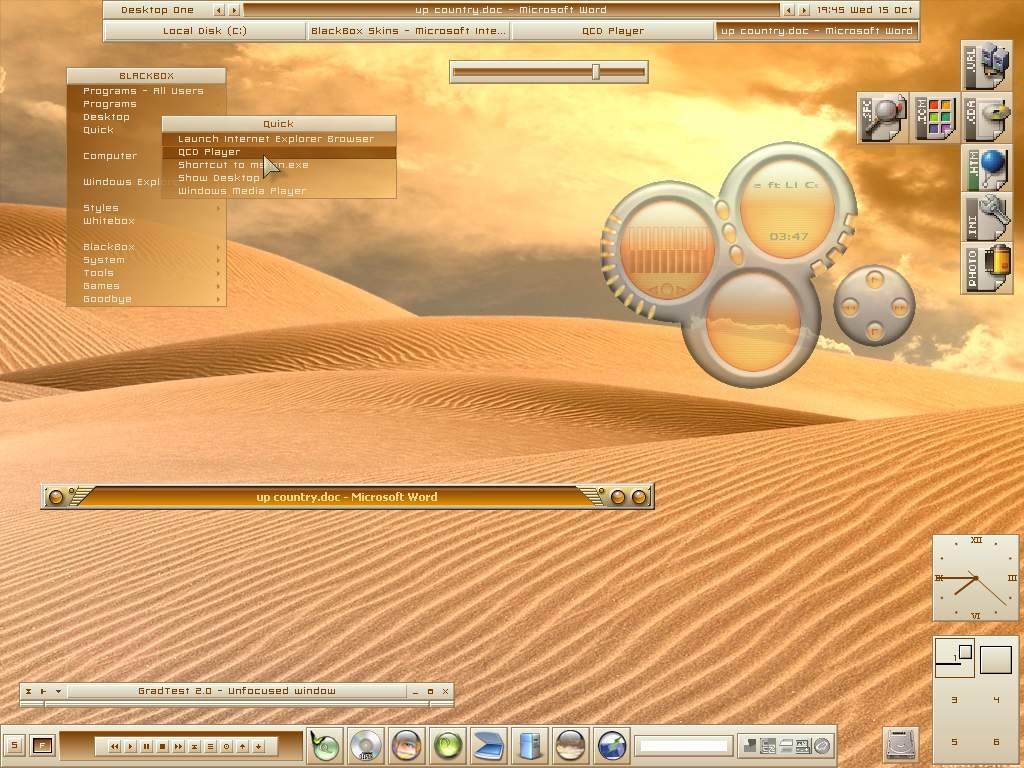
Task: Open the Desktop entry in BlackBox menu
Action: [x=146, y=117]
